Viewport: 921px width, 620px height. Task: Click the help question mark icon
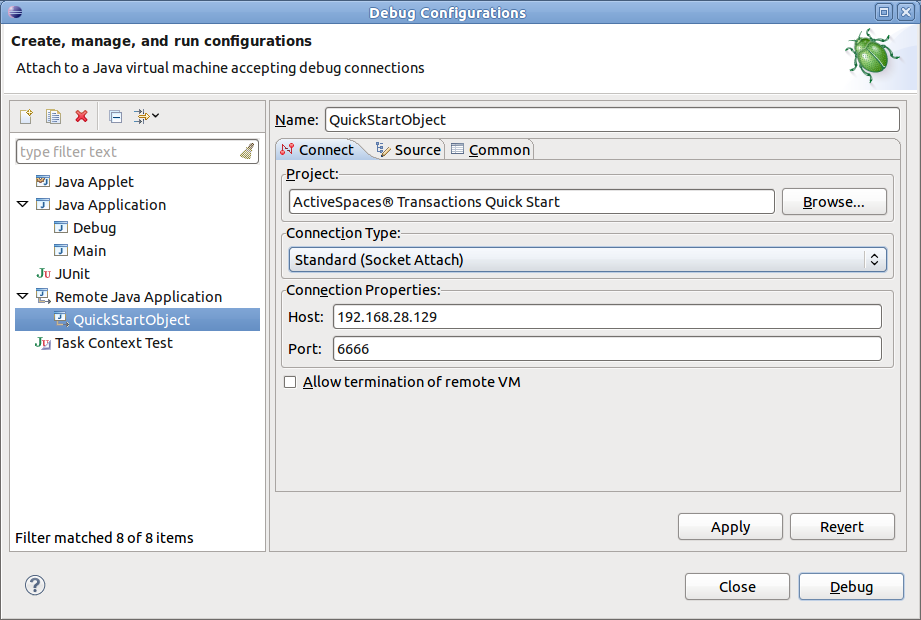pyautogui.click(x=35, y=585)
